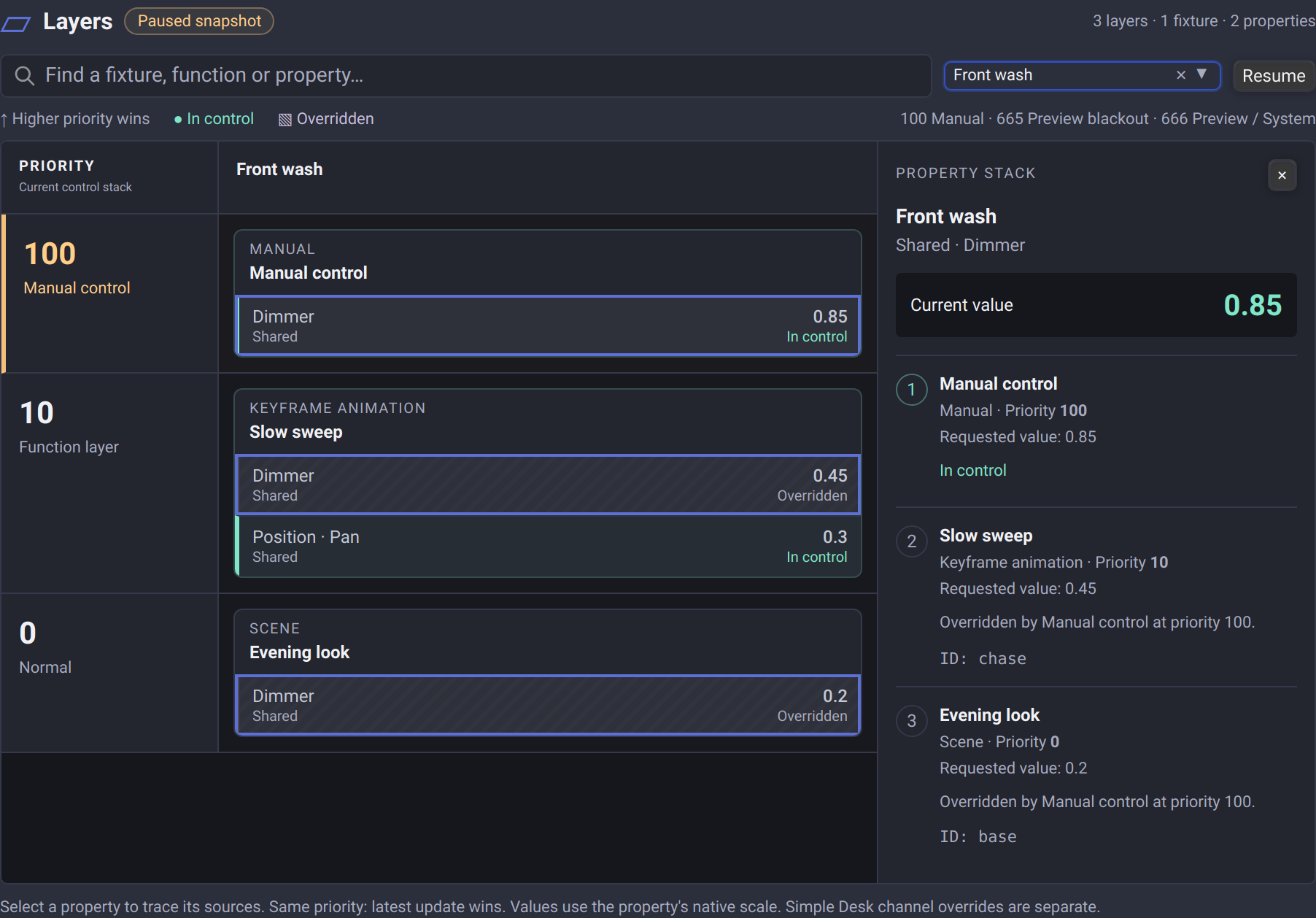Image resolution: width=1316 pixels, height=918 pixels.
Task: Click the Higher priority wins legend
Action: pos(75,119)
